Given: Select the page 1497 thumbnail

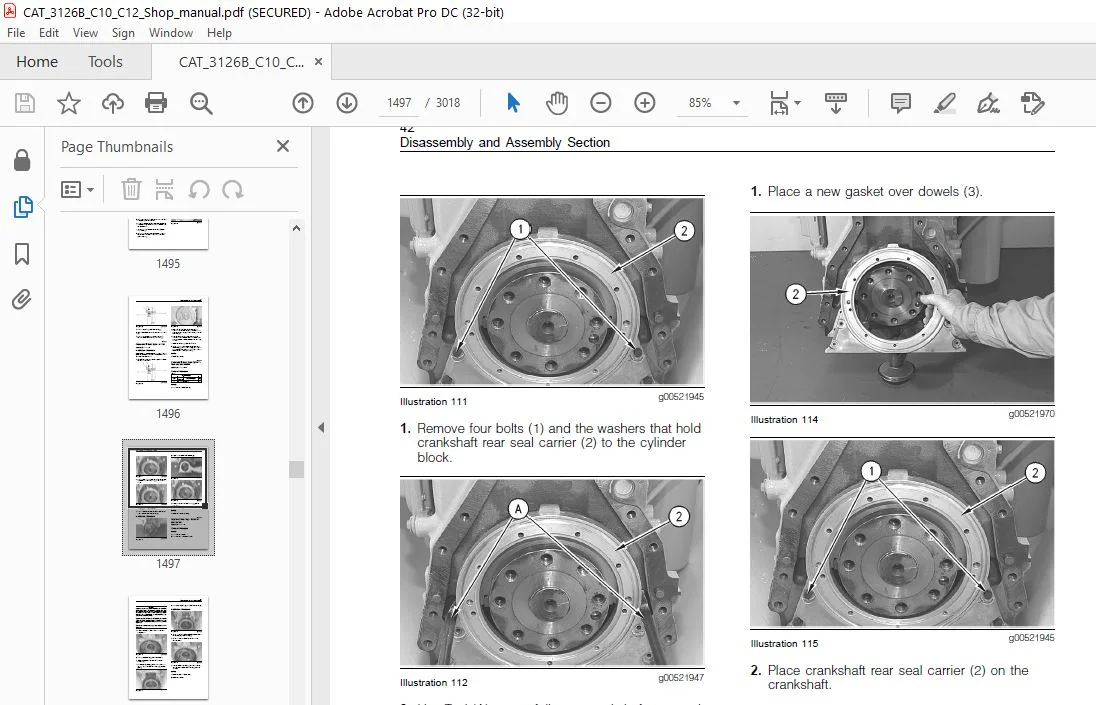Looking at the screenshot, I should coord(168,497).
